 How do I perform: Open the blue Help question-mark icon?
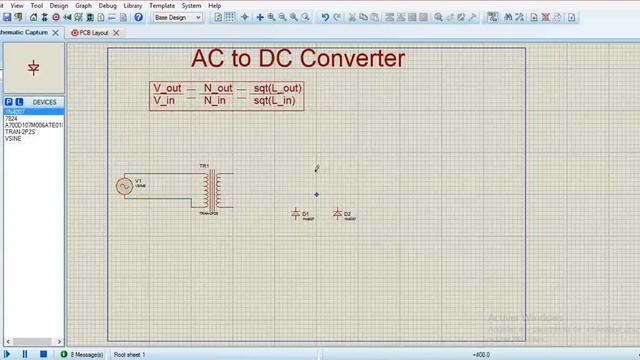click(139, 17)
